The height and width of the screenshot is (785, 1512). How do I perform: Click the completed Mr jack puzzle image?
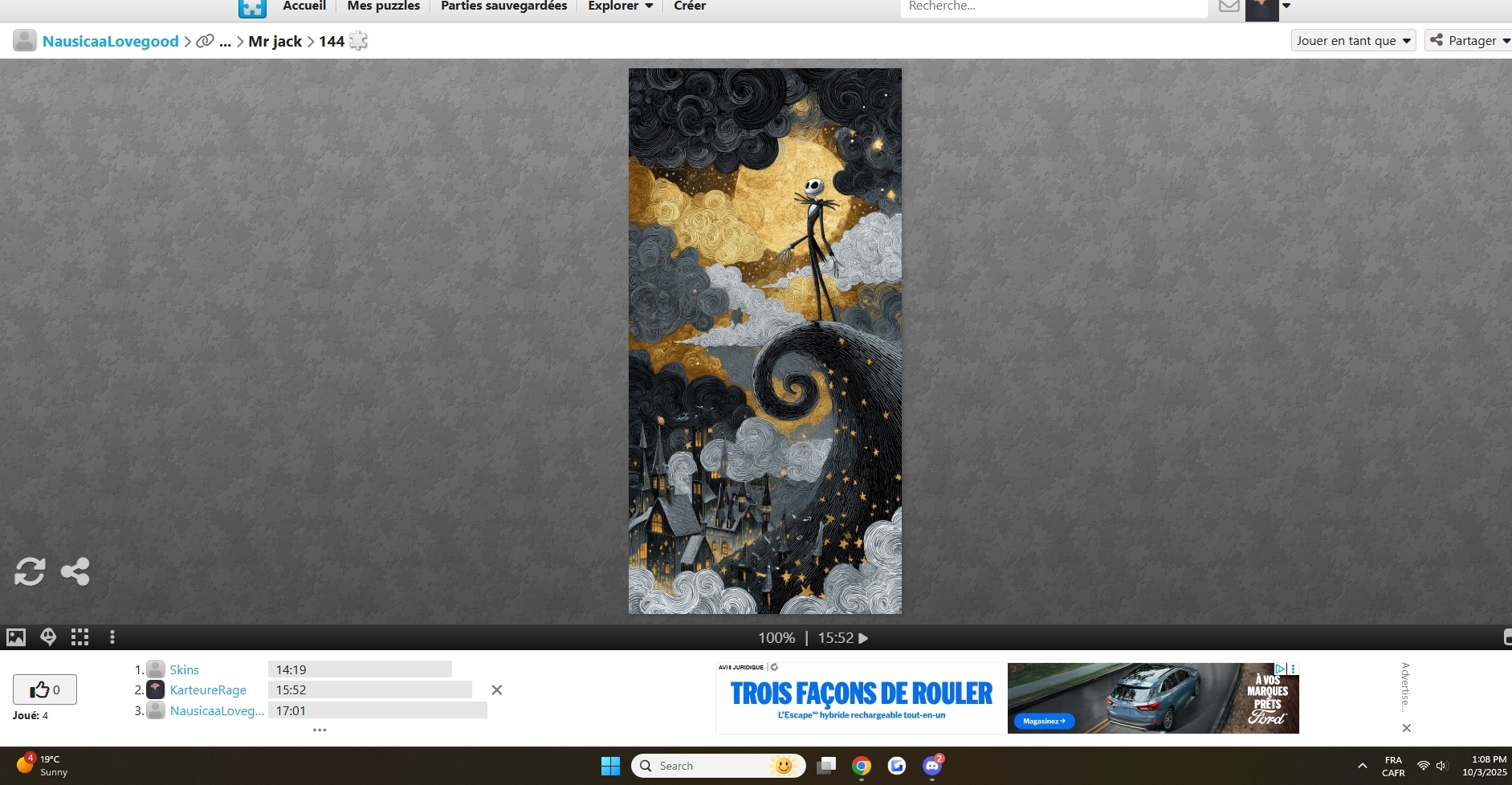click(x=764, y=341)
